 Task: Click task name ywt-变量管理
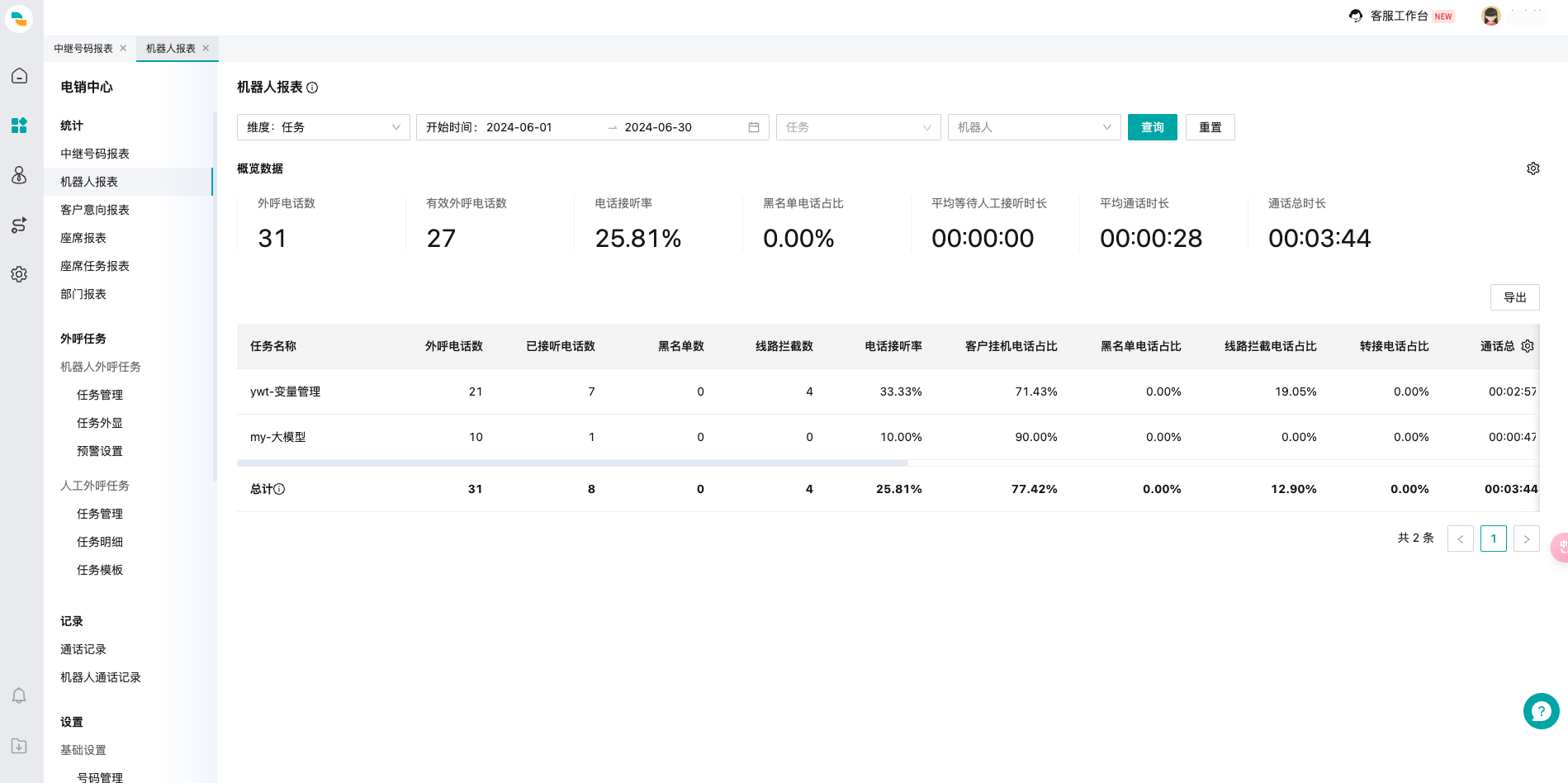[x=285, y=391]
